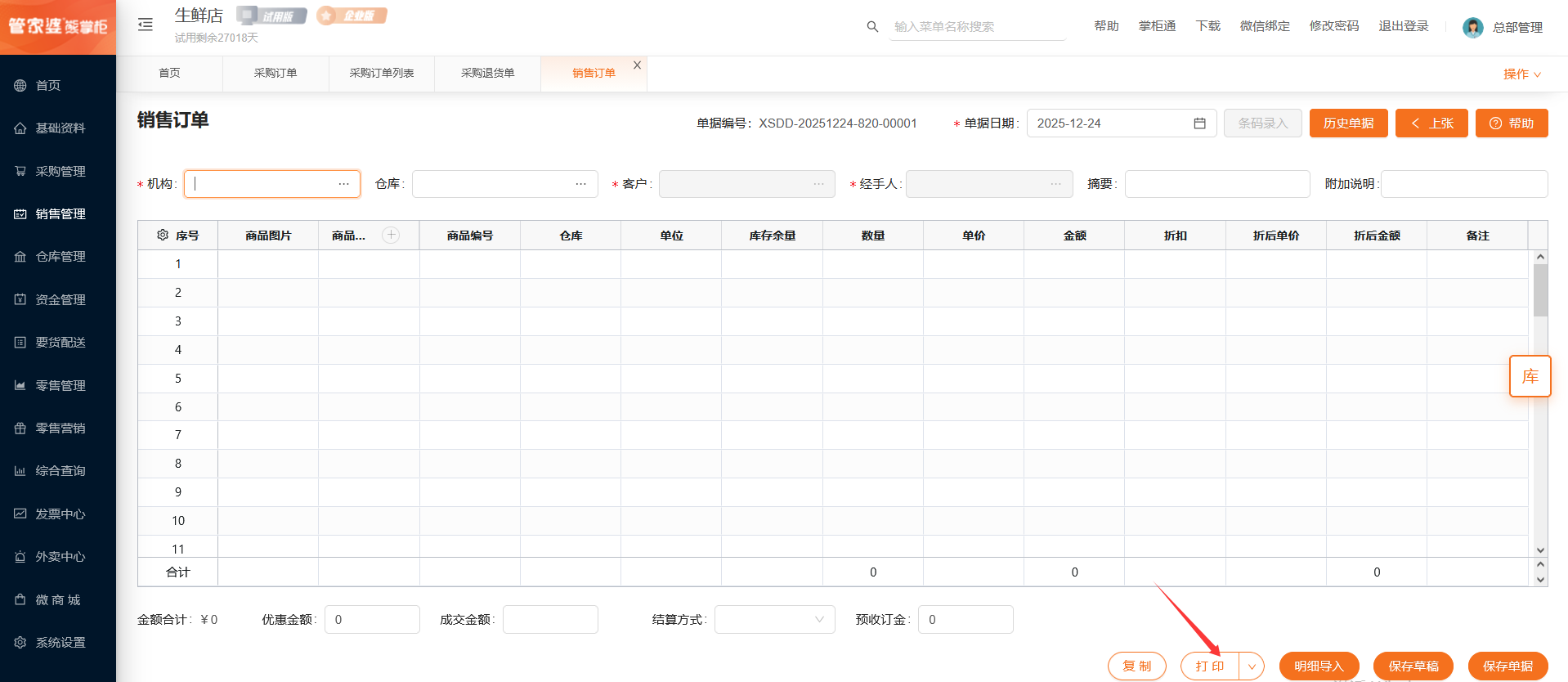1568x682 pixels.
Task: Click the 下载 link
Action: click(x=1207, y=26)
